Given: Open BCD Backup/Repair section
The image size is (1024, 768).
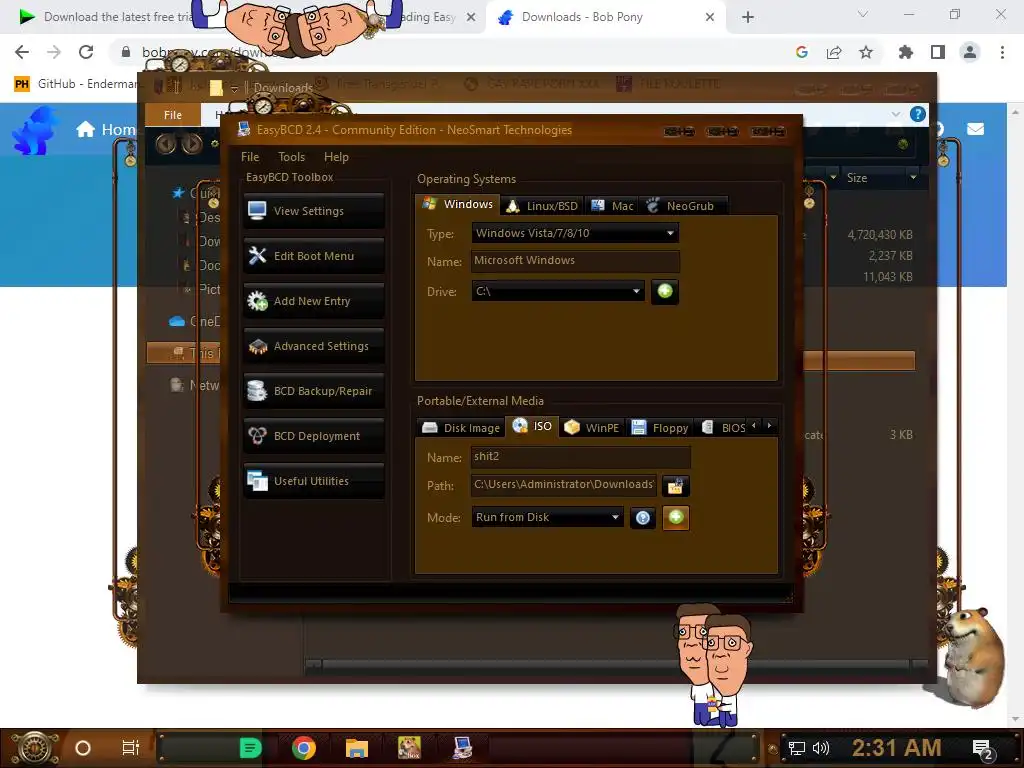Looking at the screenshot, I should pyautogui.click(x=313, y=391).
